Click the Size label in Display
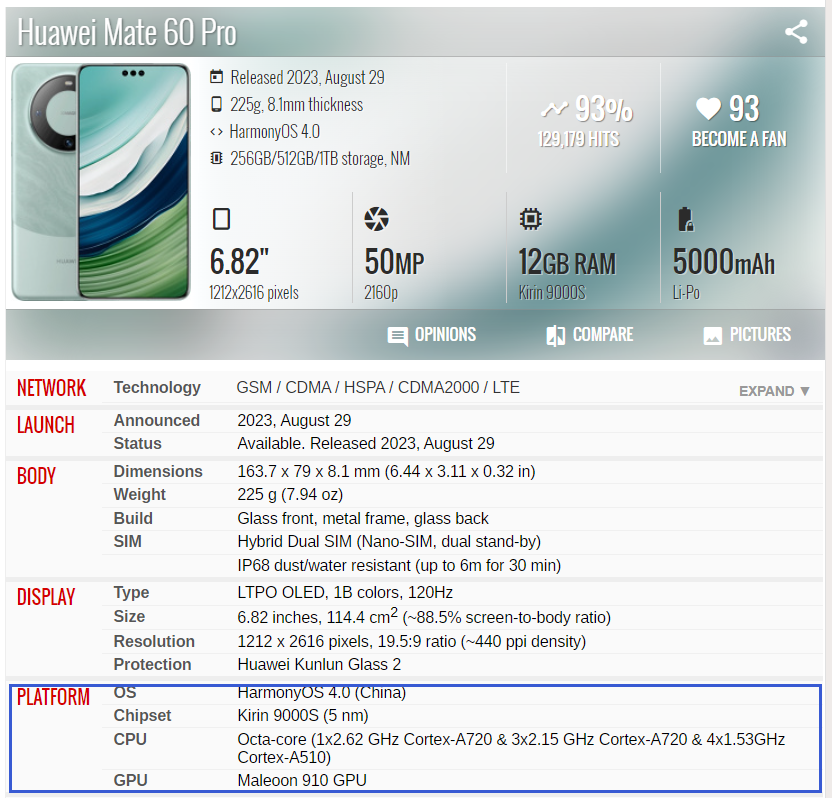The height and width of the screenshot is (798, 832). 129,617
